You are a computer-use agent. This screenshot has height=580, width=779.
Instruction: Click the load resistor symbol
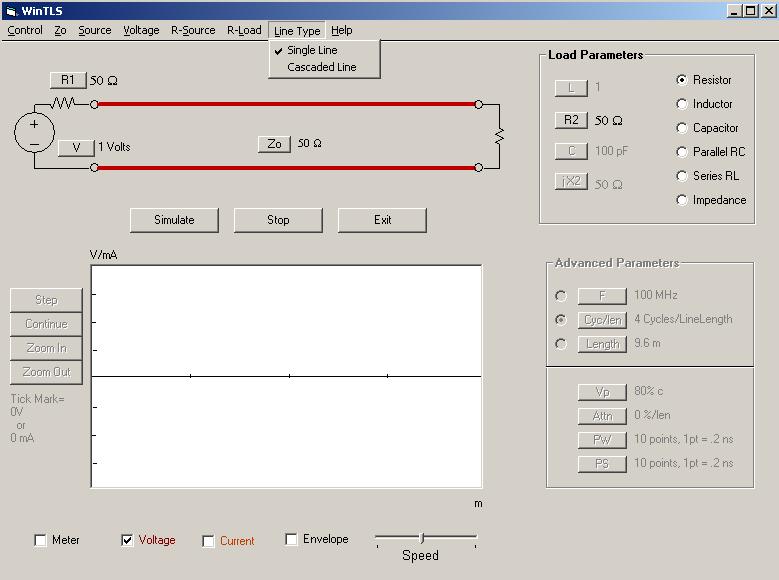[x=499, y=136]
